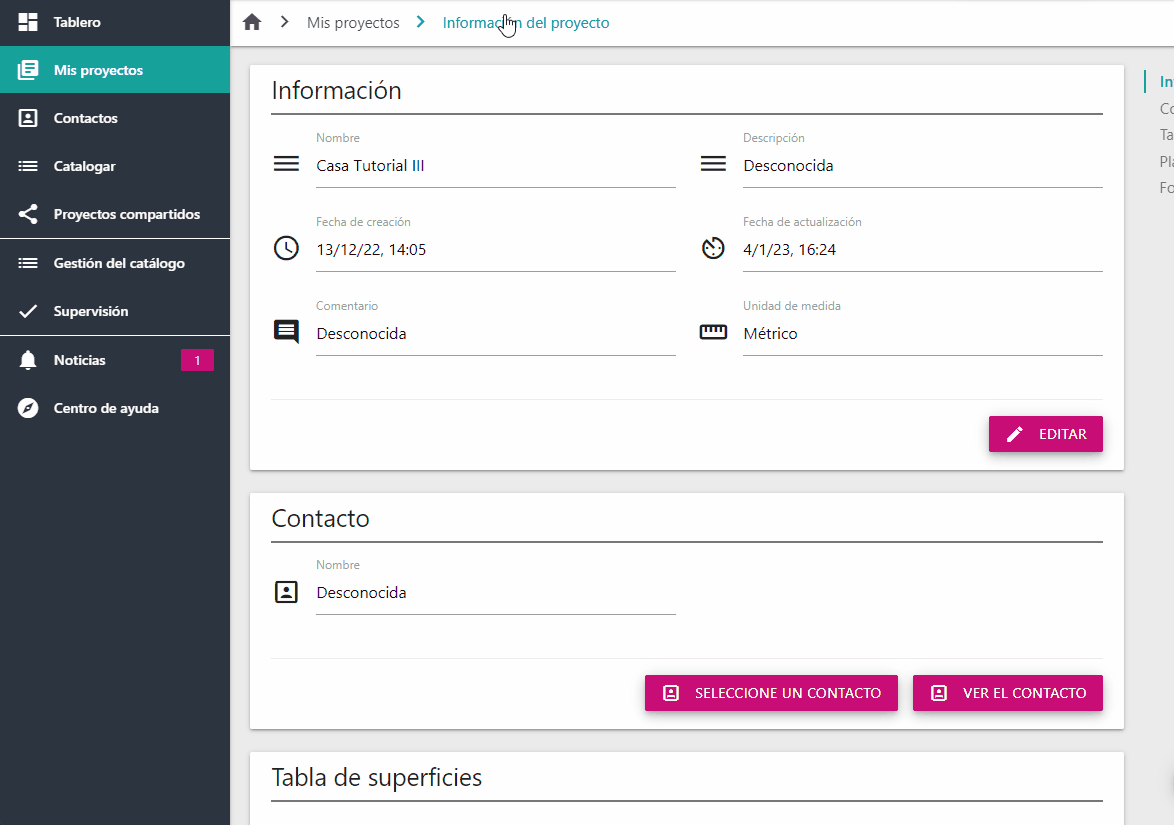The width and height of the screenshot is (1174, 825).
Task: Click the Gestión del catálogo list icon
Action: 28,263
